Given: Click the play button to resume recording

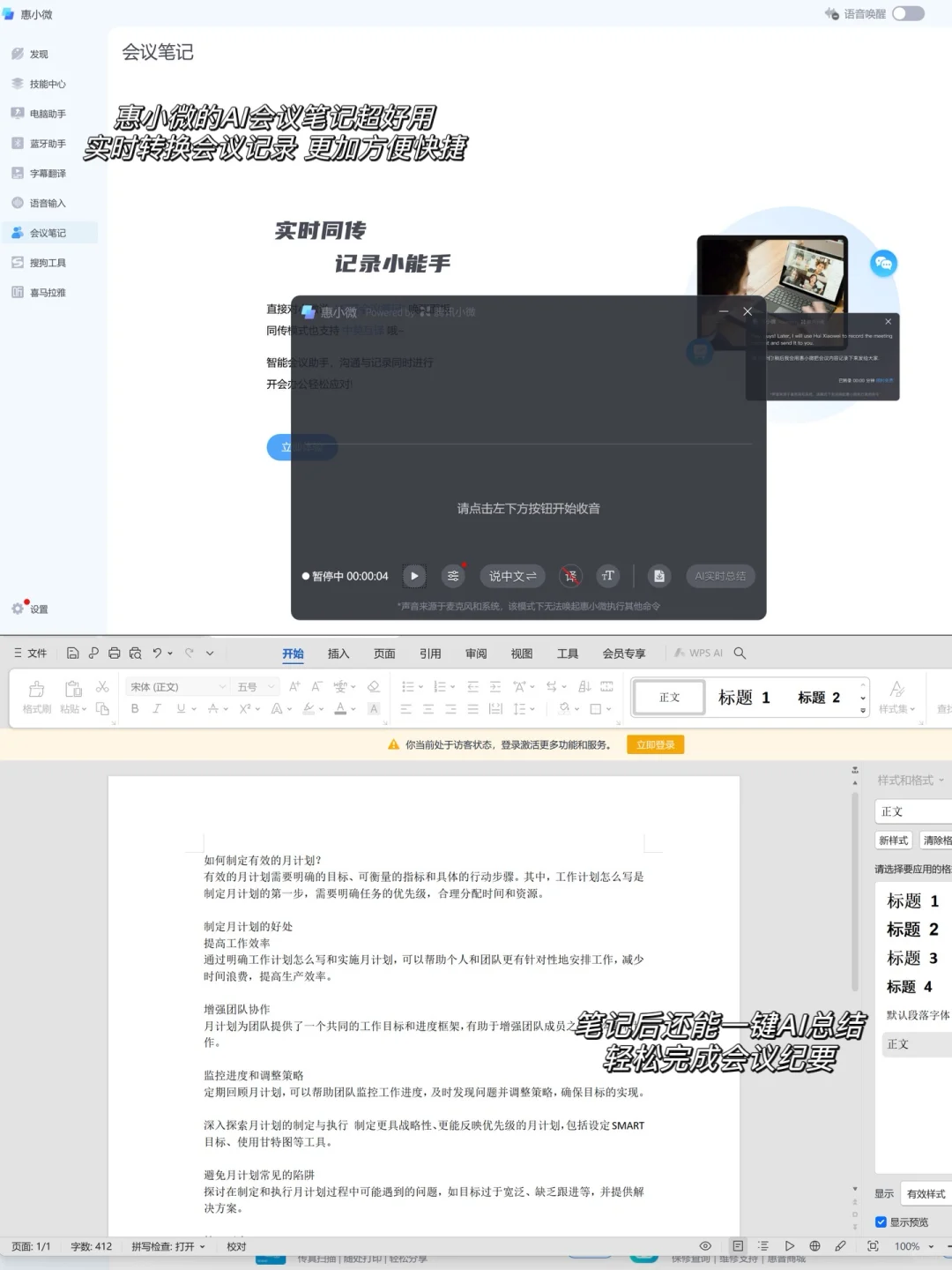Looking at the screenshot, I should coord(414,576).
